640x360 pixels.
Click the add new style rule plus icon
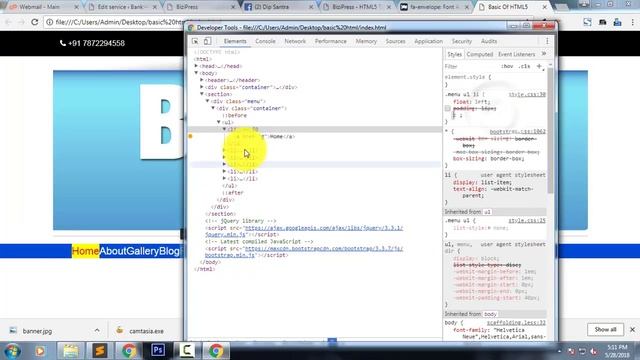click(539, 66)
